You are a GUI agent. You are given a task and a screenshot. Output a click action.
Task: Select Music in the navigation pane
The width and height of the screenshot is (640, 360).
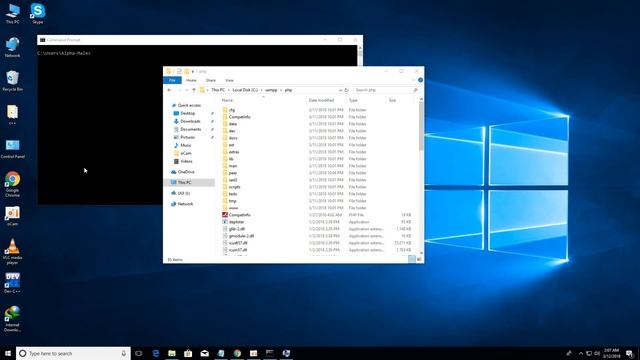coord(186,145)
